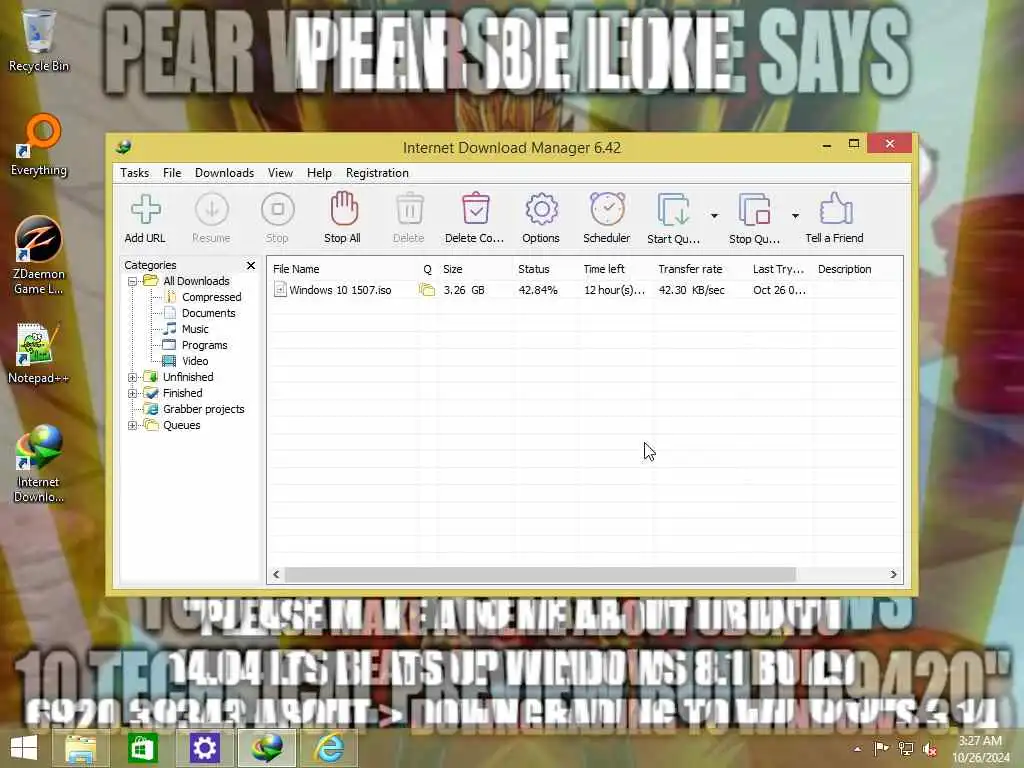The height and width of the screenshot is (768, 1024).
Task: Open the Scheduler clock icon
Action: coord(607,209)
